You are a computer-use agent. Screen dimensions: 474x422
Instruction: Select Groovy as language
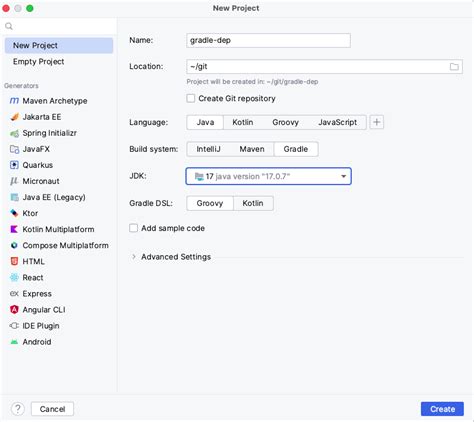[285, 122]
